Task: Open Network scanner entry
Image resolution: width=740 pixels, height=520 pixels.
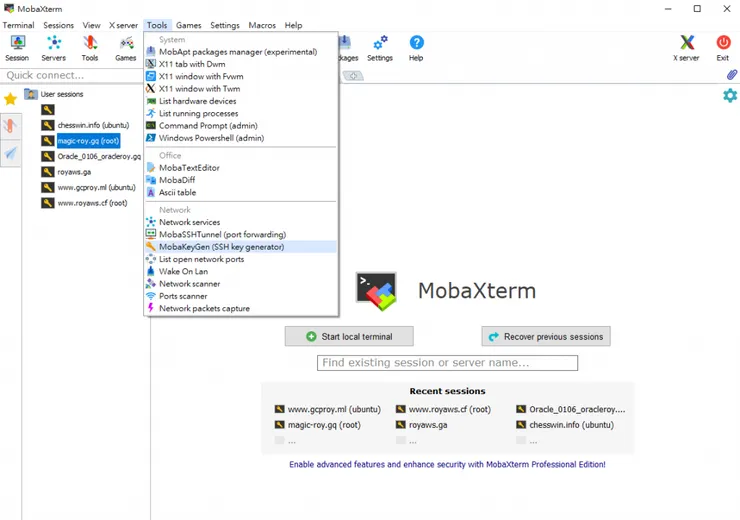Action: (241, 284)
